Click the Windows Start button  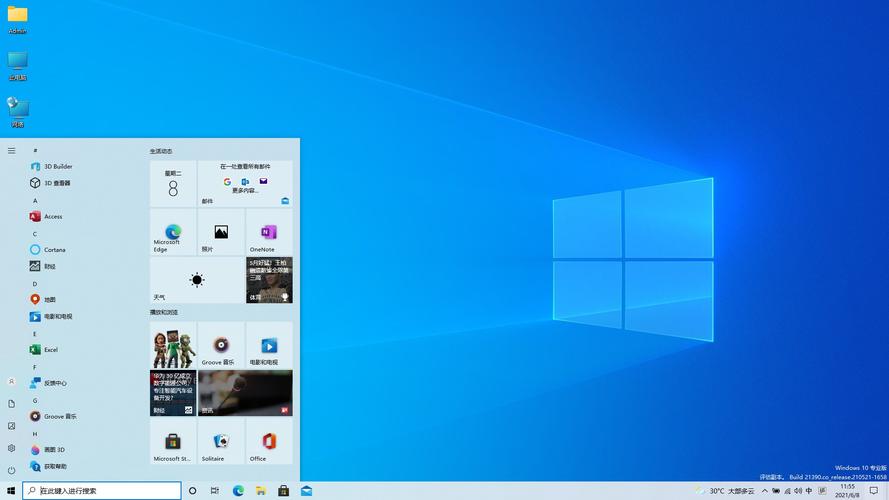tap(11, 490)
